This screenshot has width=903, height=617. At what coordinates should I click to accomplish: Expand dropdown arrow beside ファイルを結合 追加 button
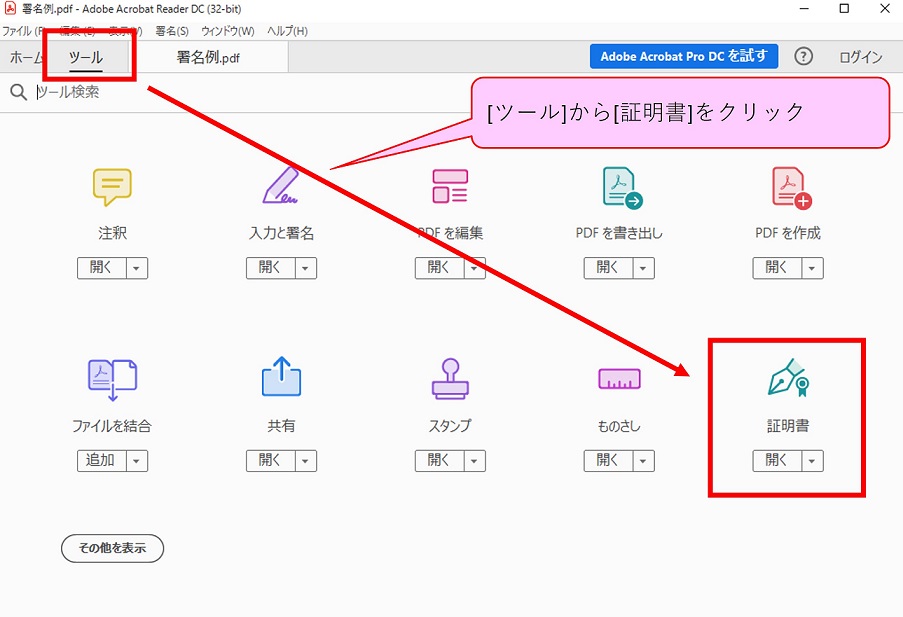click(136, 461)
